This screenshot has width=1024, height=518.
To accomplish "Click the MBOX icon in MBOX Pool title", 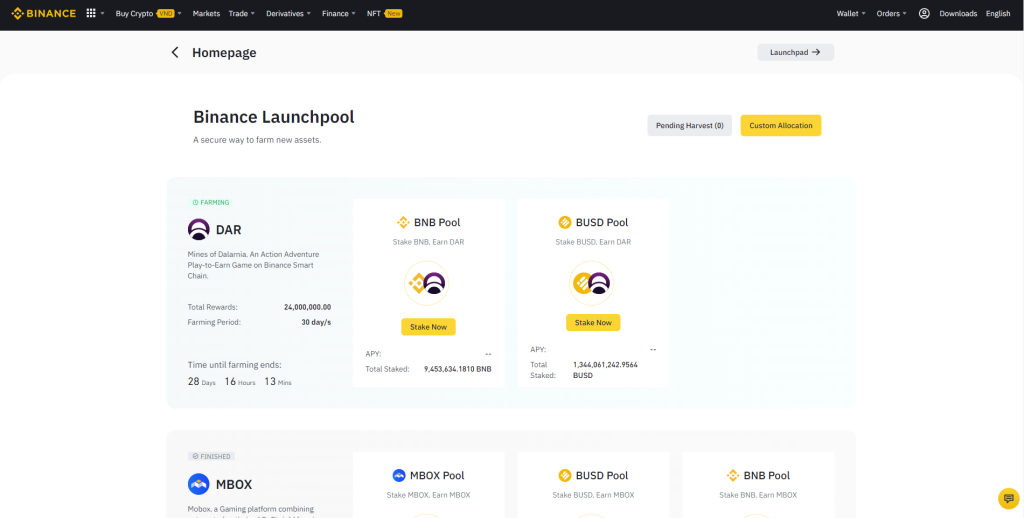I will [x=399, y=475].
